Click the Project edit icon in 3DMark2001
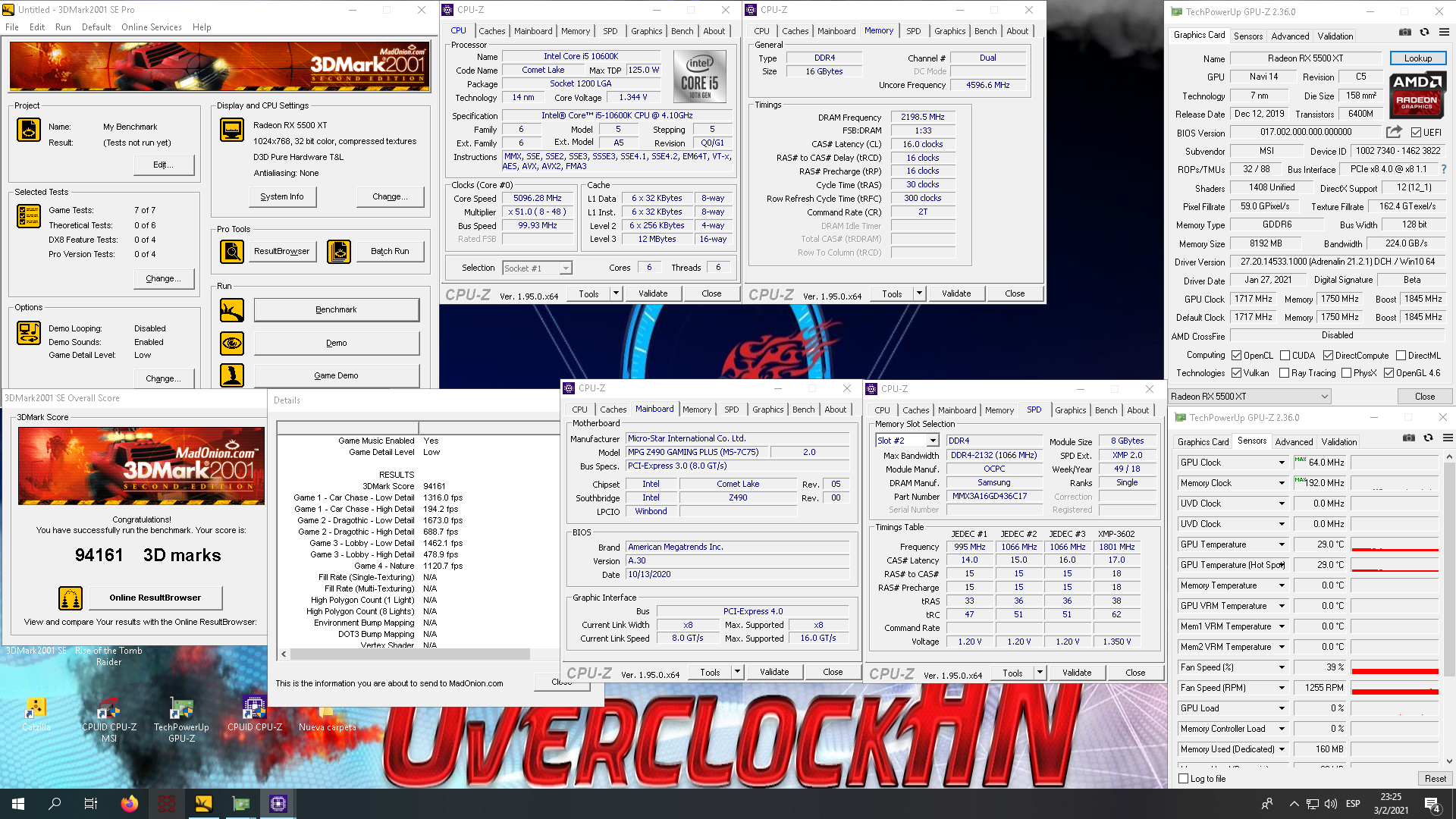The image size is (1456, 819). point(29,130)
